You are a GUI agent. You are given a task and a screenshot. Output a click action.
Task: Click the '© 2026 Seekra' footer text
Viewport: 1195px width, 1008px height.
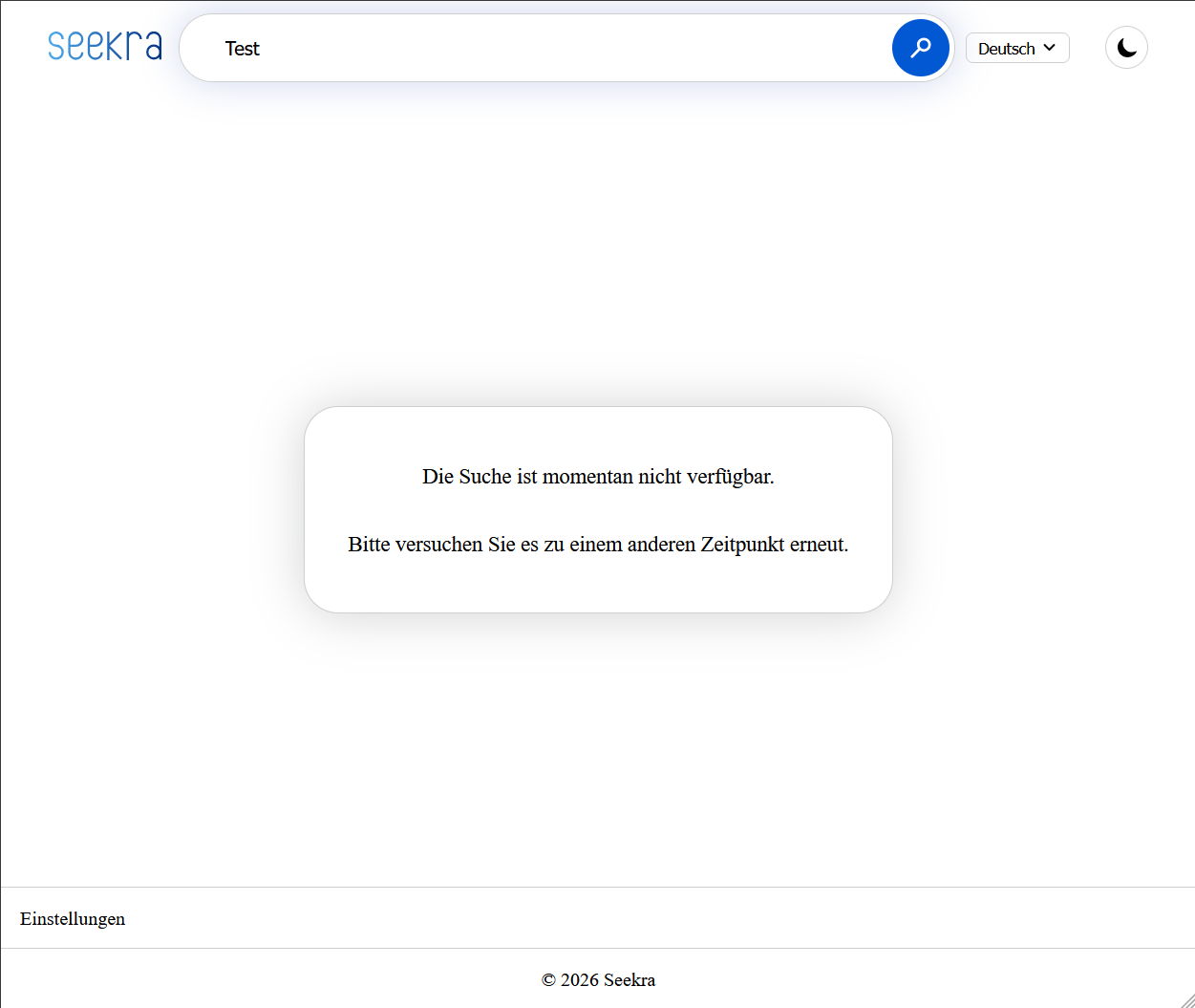coord(598,979)
